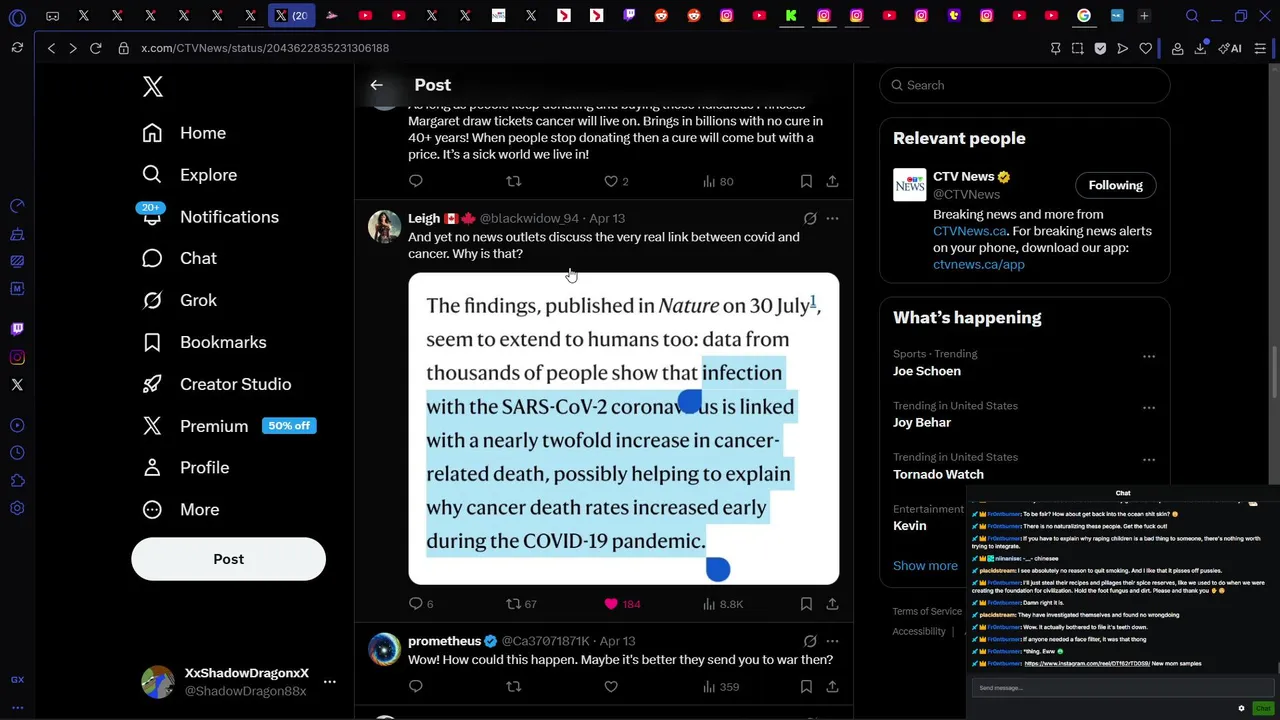Open more options on prometheus post
Screen dimensions: 1280x720
(x=832, y=641)
